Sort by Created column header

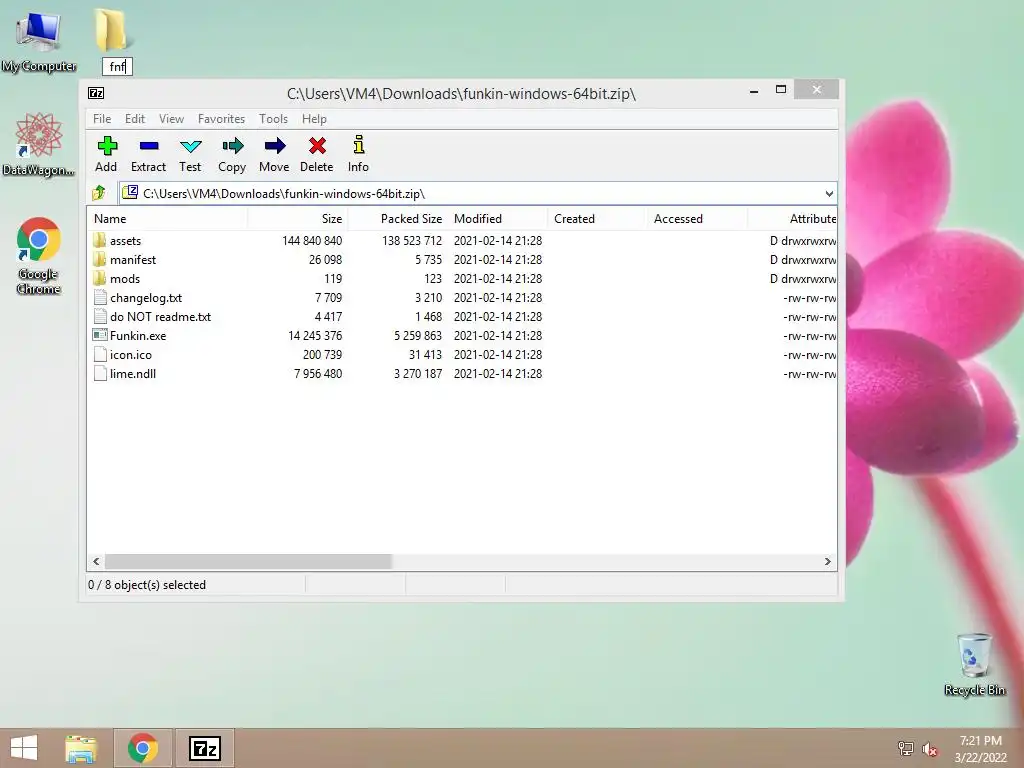click(598, 219)
